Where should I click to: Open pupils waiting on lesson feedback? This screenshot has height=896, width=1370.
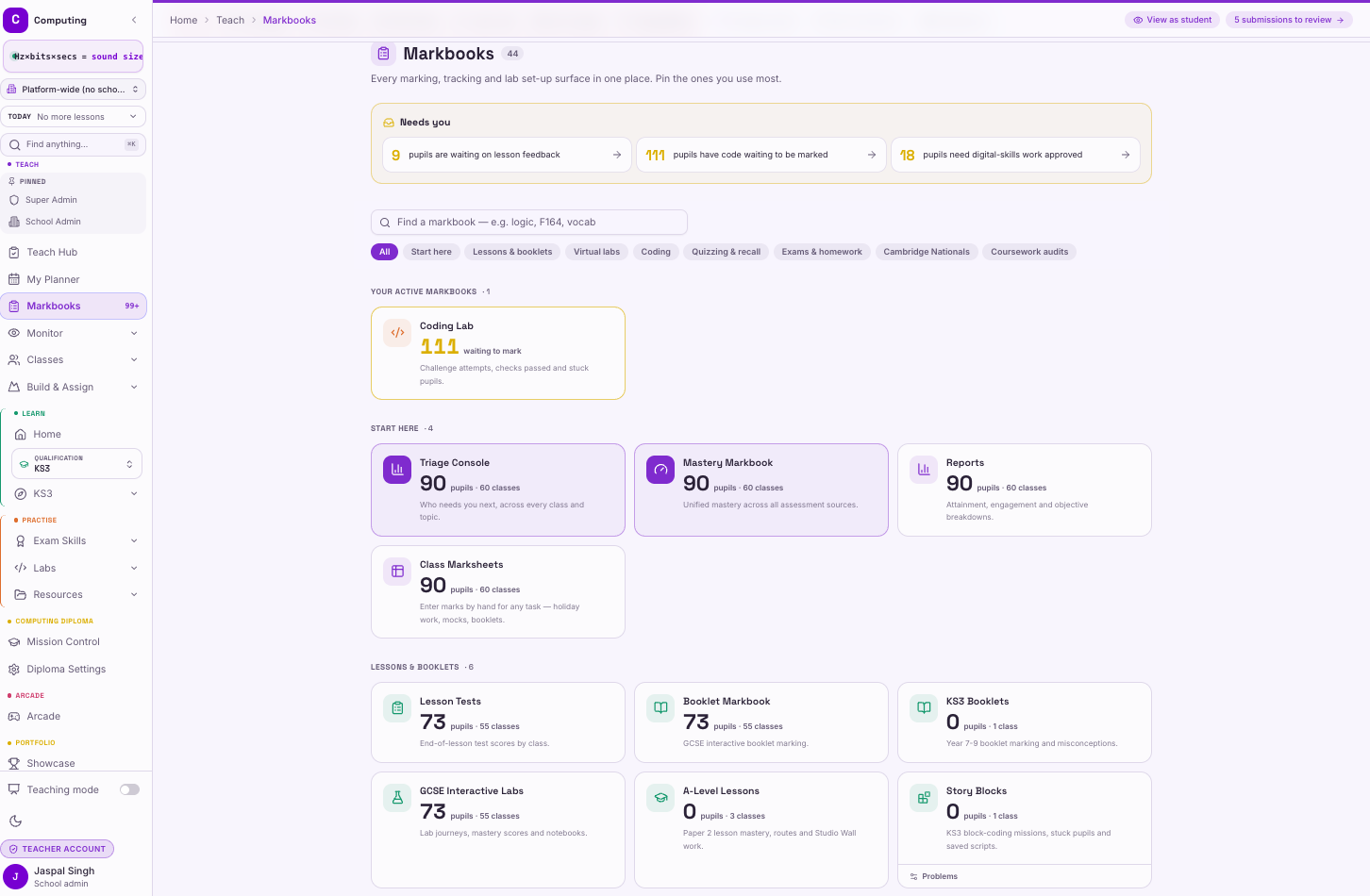tap(507, 155)
